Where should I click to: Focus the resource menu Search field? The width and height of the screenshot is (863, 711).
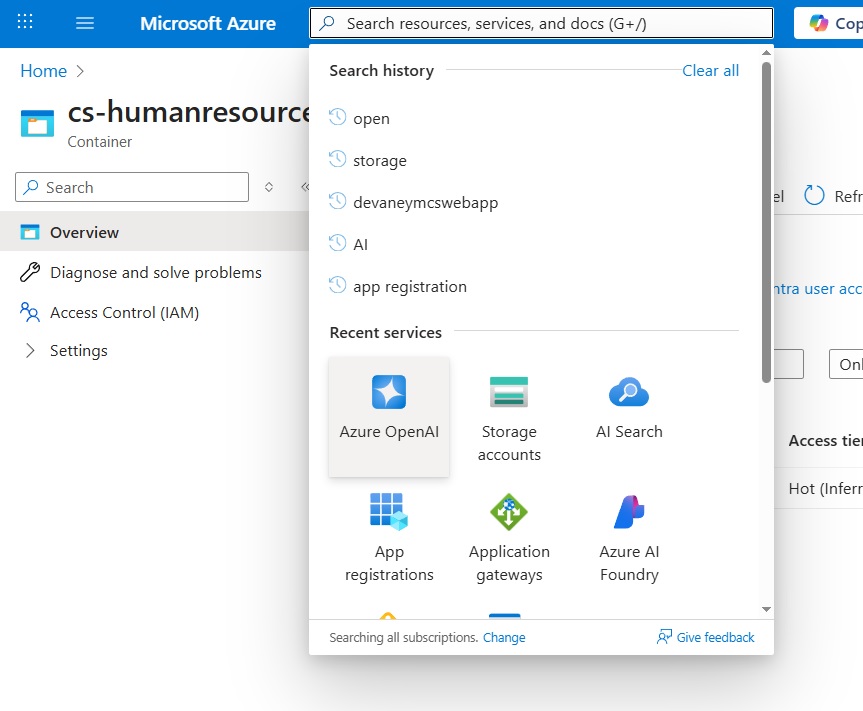(x=132, y=187)
